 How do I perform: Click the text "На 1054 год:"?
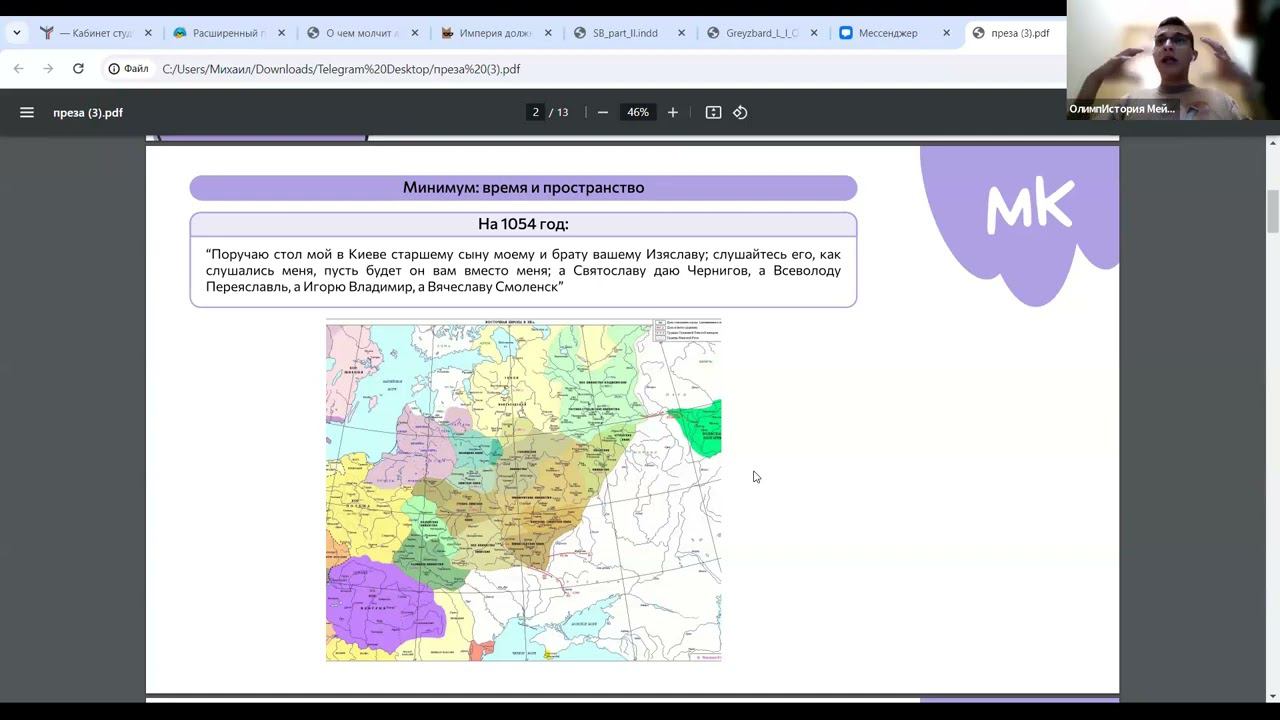523,224
